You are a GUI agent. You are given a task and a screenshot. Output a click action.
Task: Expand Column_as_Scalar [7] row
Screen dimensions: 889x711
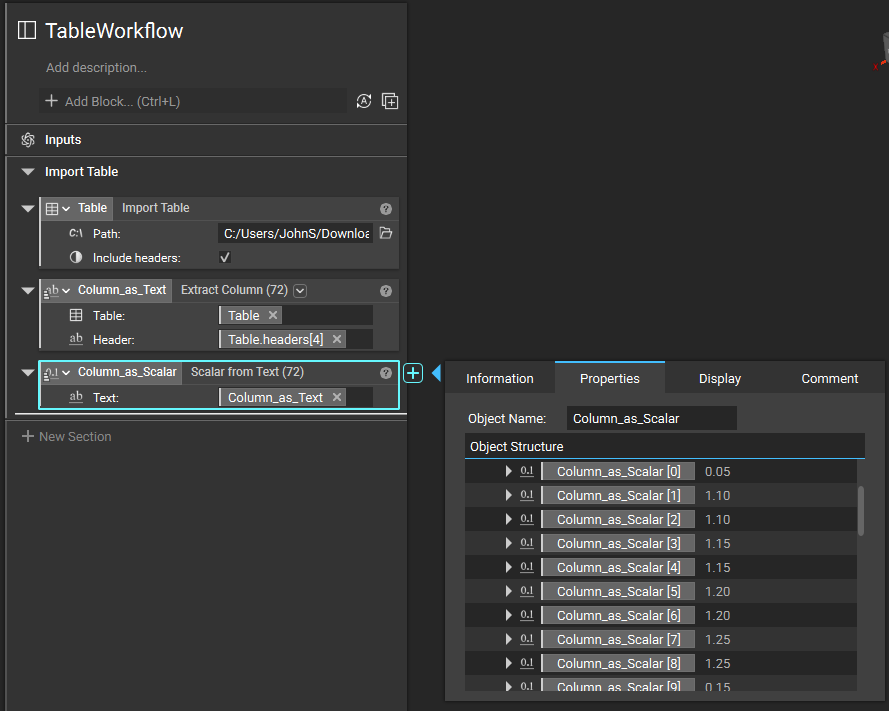pyautogui.click(x=509, y=639)
